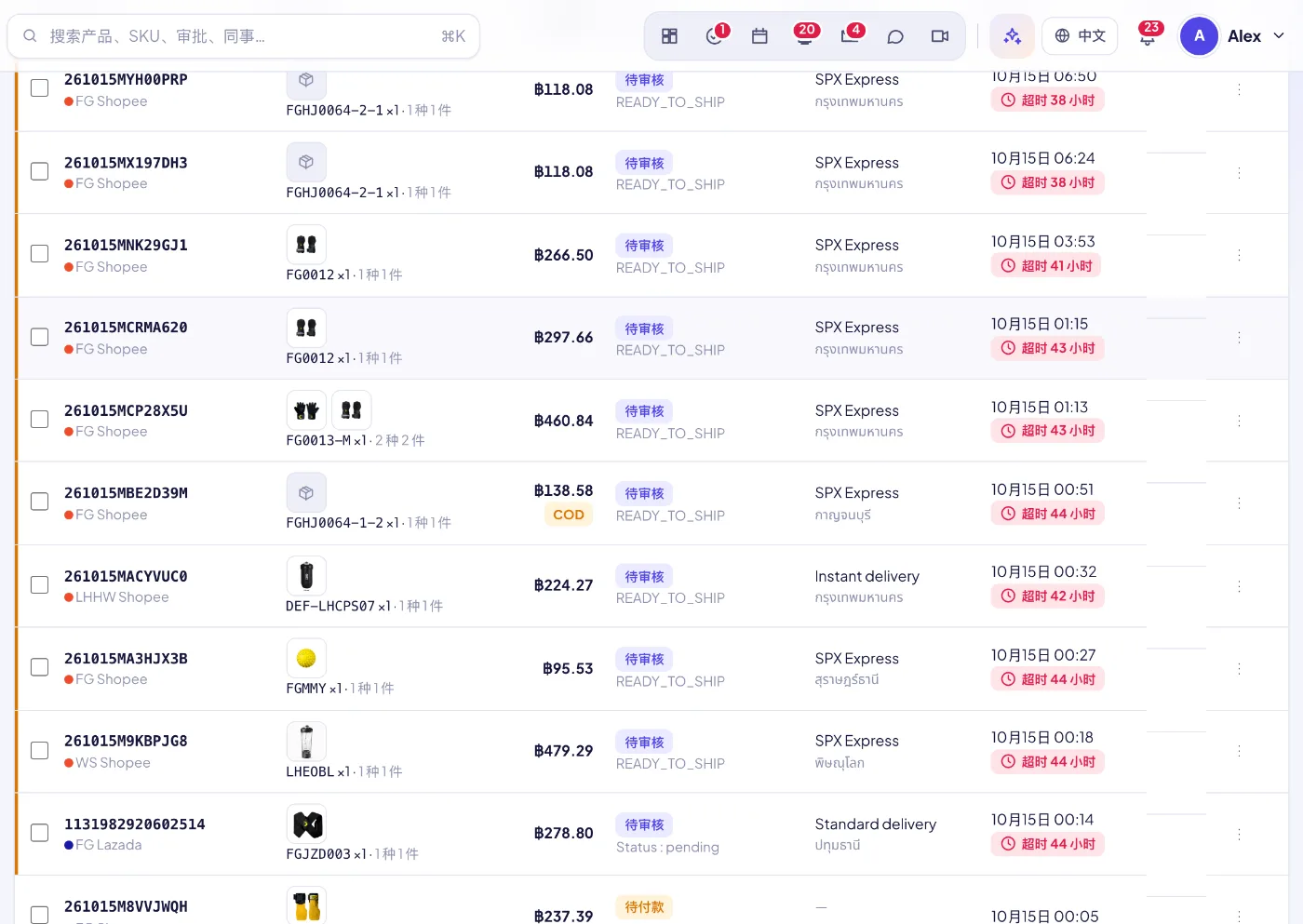Click the WS Shopee store label

pos(113,763)
